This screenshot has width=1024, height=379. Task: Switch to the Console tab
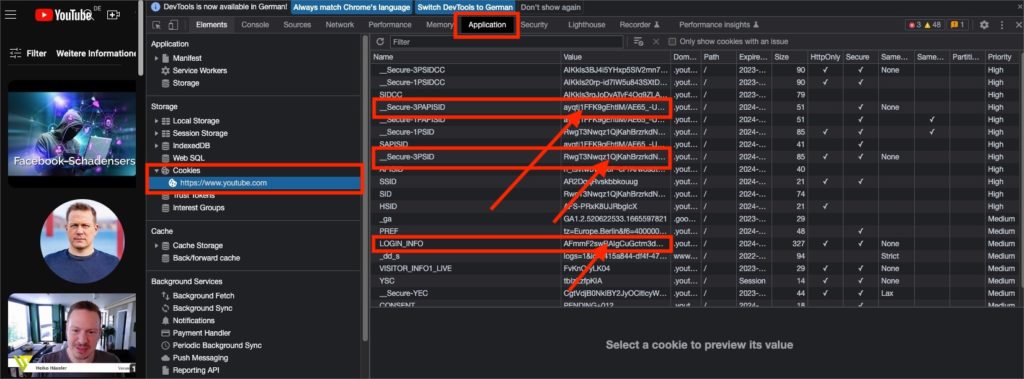[x=255, y=25]
